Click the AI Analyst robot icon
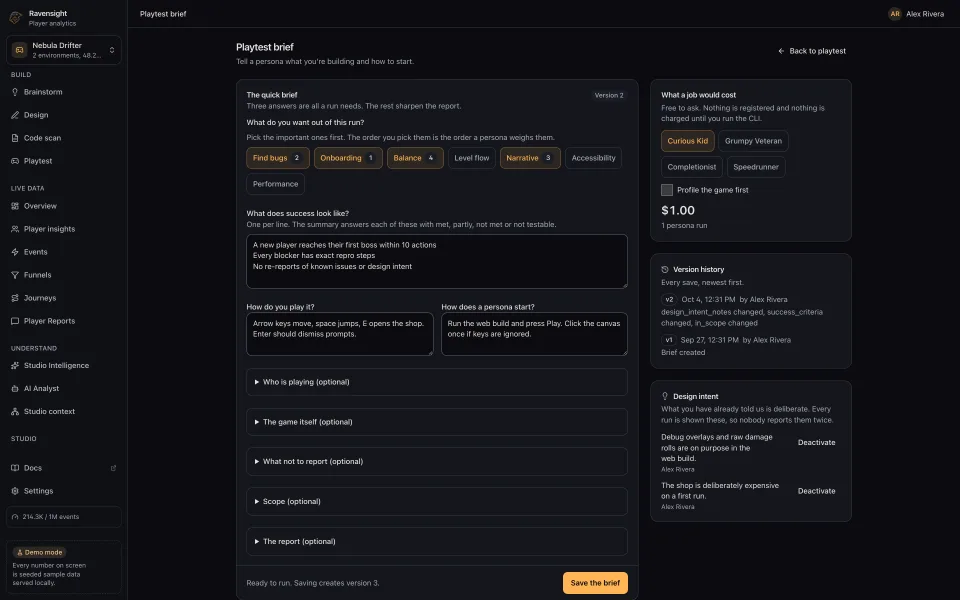960x600 pixels. tap(15, 389)
